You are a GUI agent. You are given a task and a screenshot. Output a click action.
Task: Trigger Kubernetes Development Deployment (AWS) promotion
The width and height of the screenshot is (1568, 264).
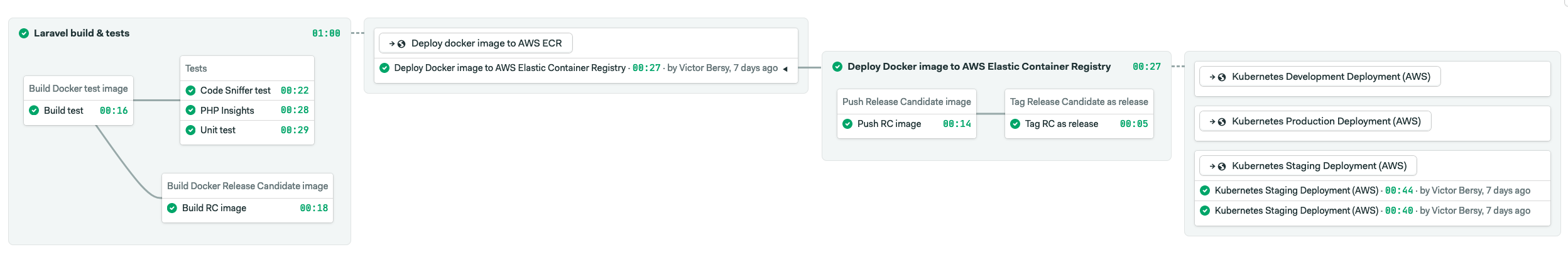coord(1319,77)
